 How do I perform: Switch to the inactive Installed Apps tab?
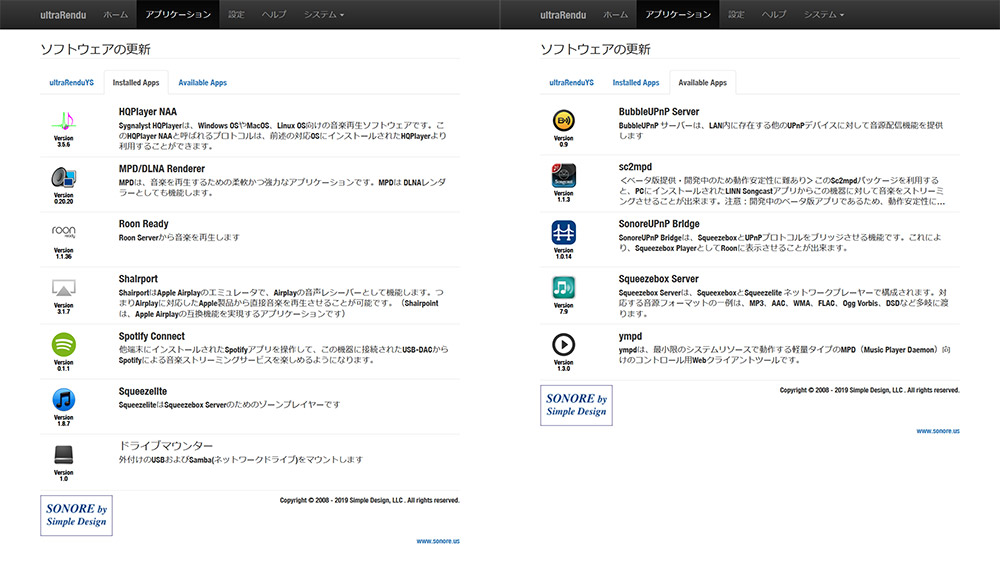click(x=636, y=83)
